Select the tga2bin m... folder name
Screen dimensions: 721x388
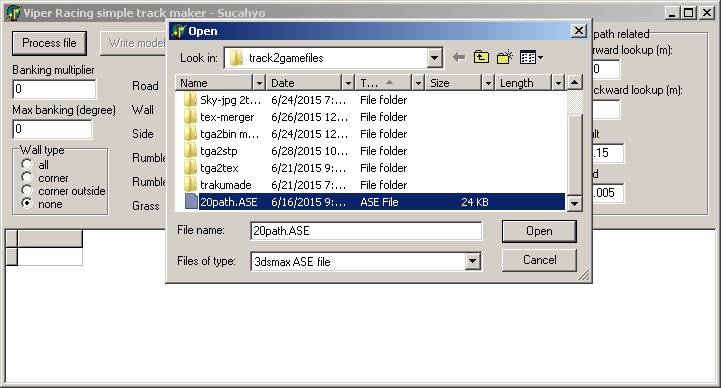coord(229,134)
